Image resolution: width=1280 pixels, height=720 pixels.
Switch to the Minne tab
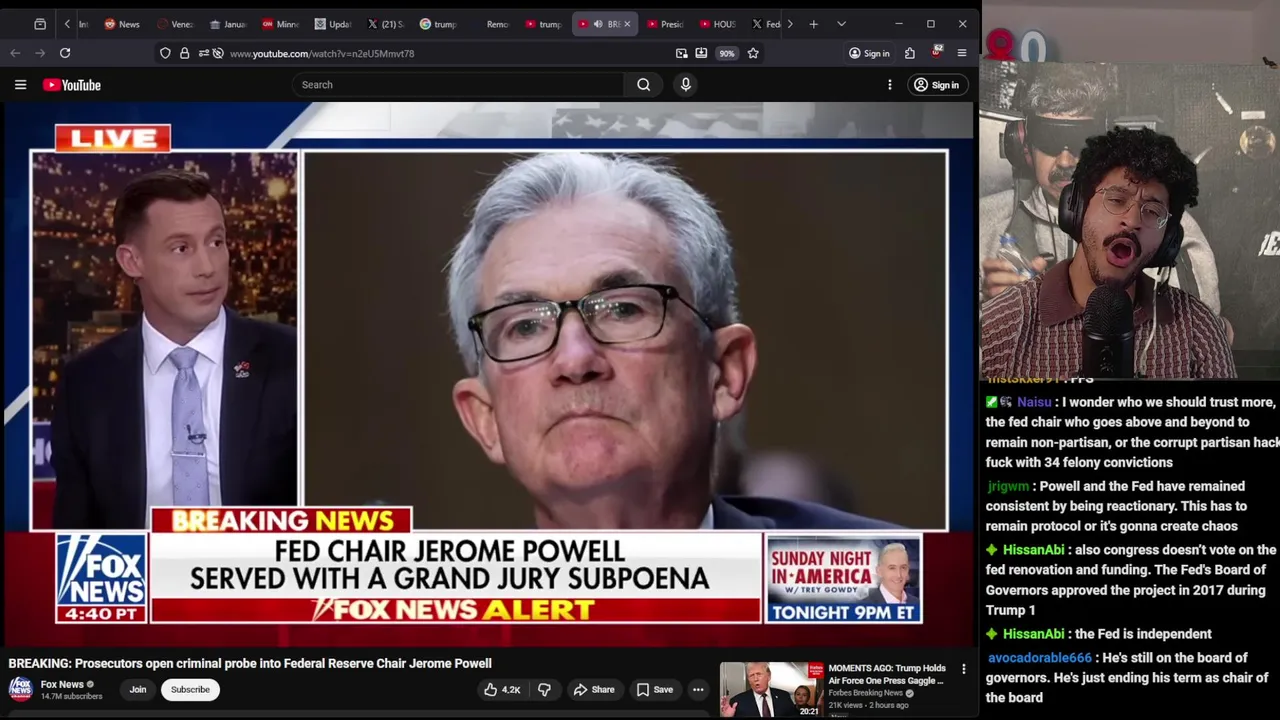coord(281,24)
